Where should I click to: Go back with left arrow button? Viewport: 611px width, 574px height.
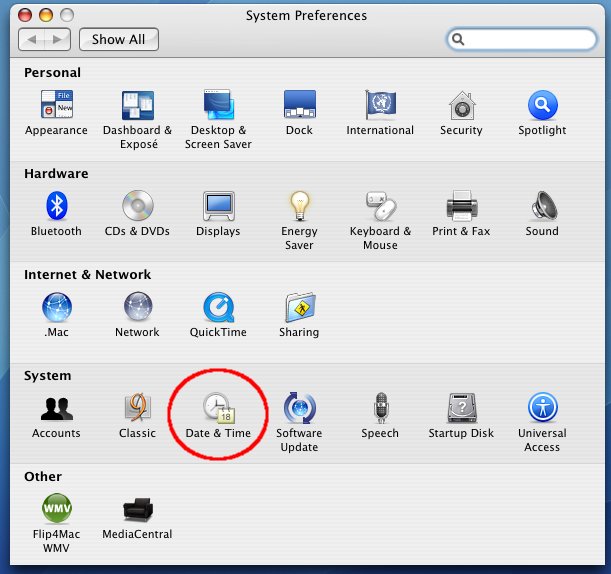32,39
